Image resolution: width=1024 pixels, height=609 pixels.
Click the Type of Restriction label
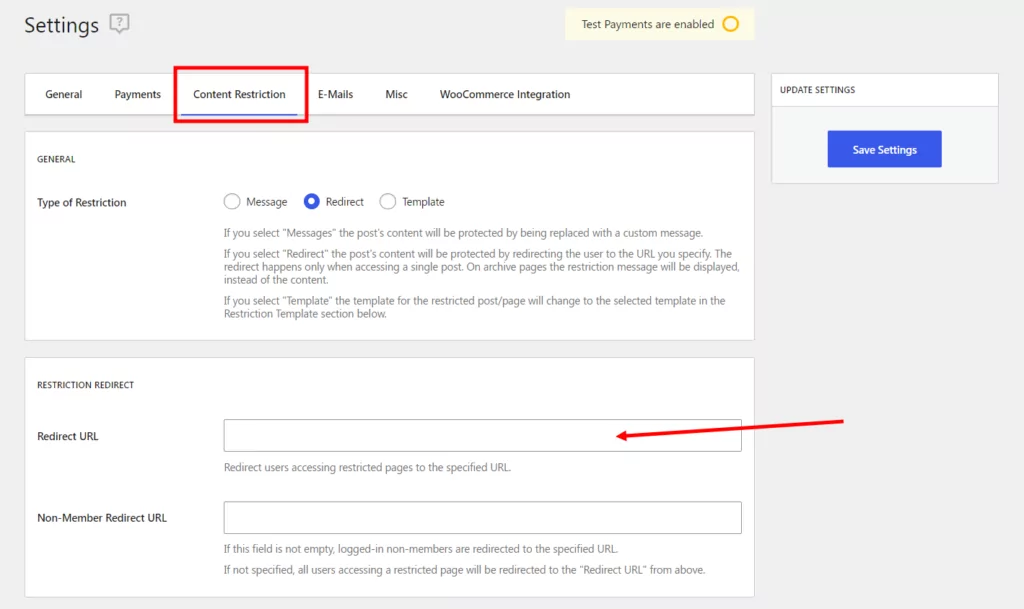[x=82, y=202]
